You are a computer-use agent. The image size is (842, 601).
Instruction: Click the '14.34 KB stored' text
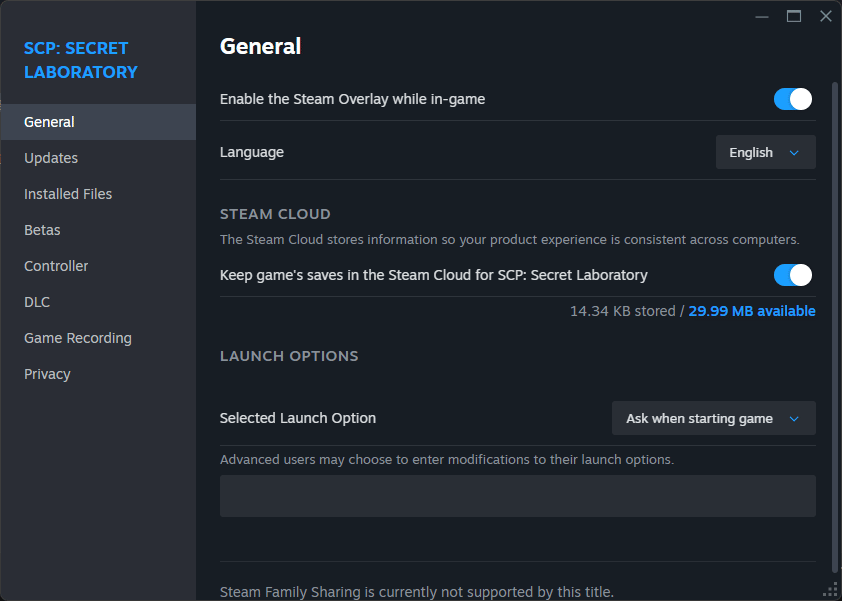click(622, 311)
